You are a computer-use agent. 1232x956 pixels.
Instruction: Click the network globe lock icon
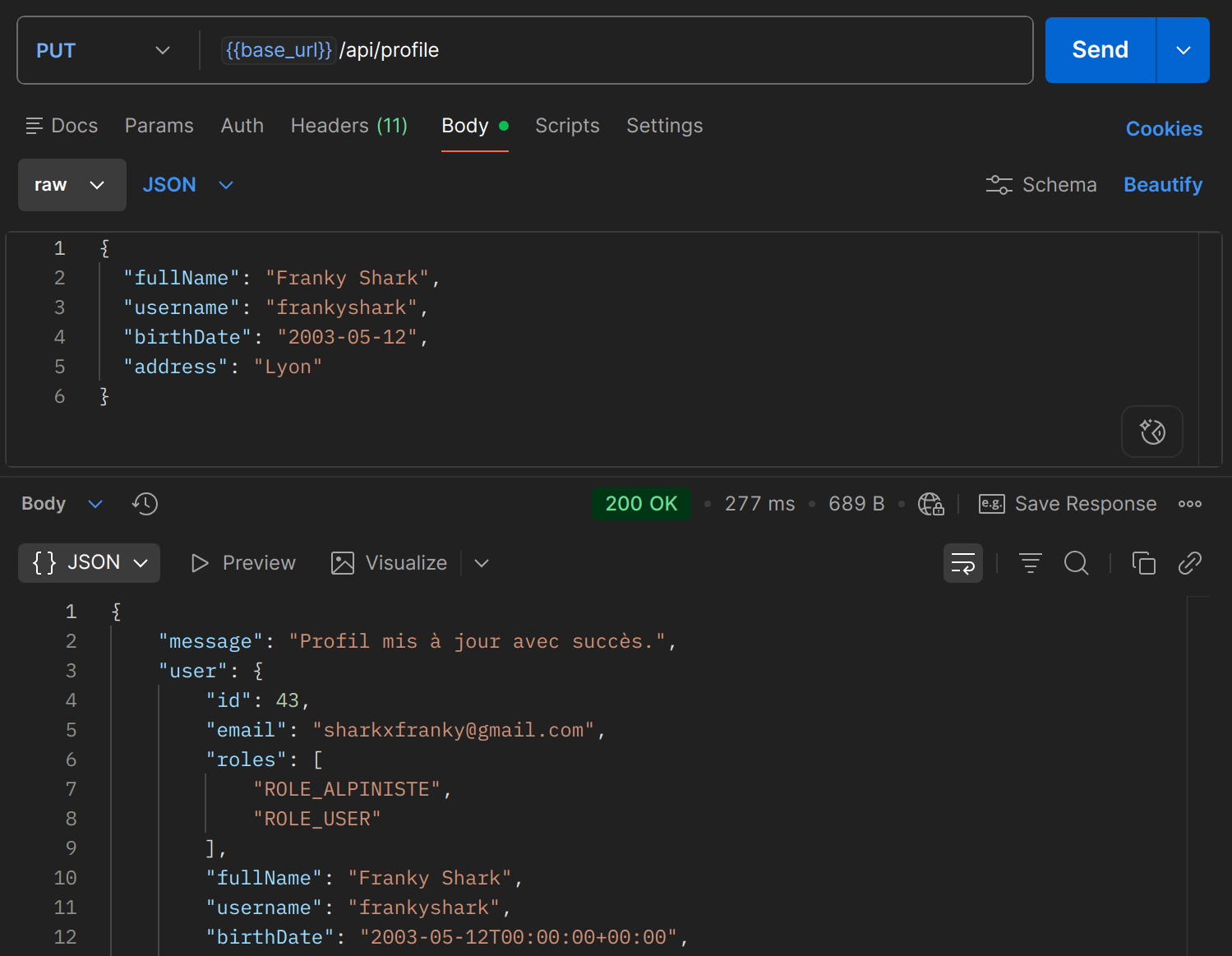930,504
